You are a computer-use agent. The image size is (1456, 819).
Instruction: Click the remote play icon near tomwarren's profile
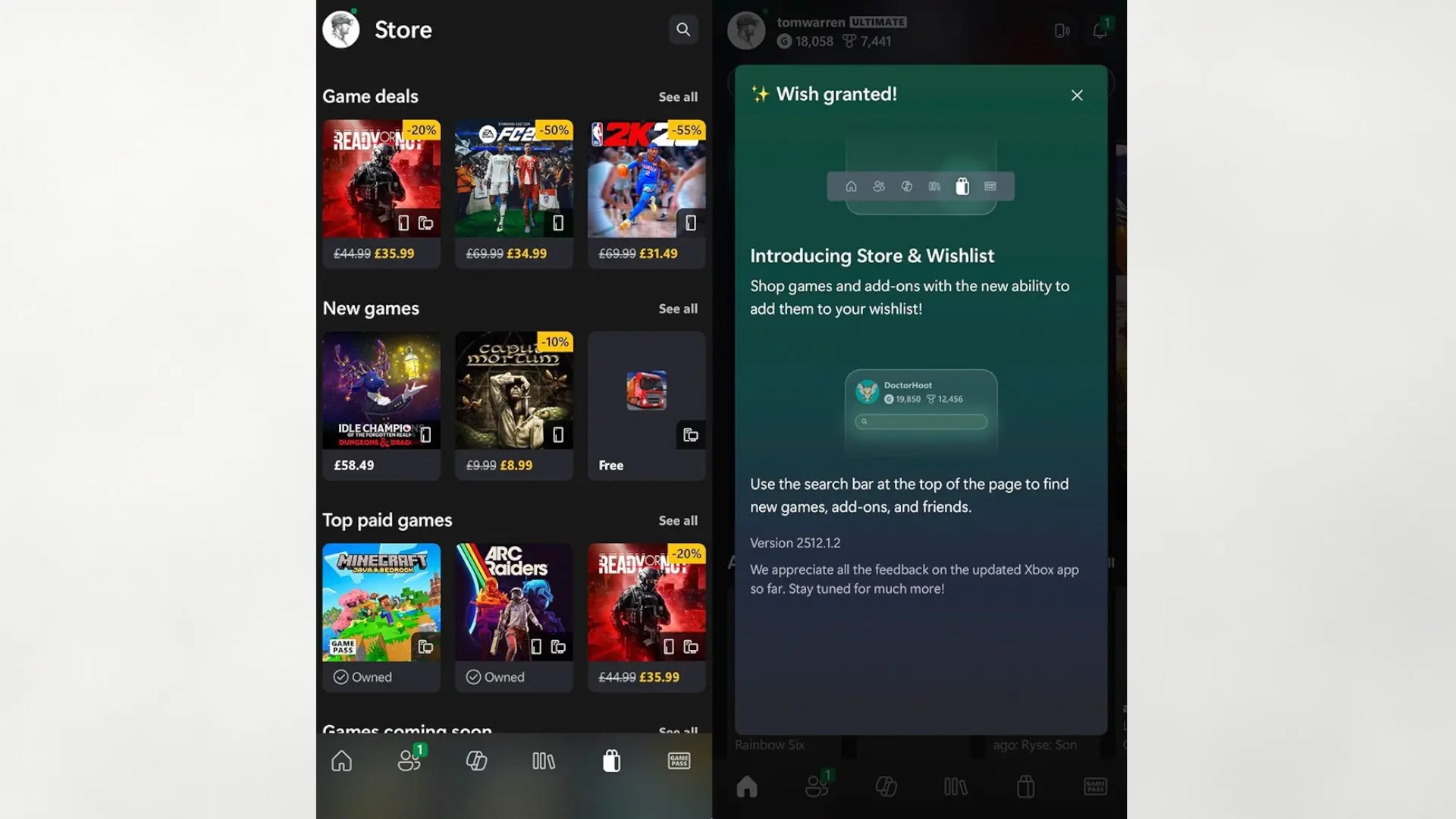(x=1062, y=30)
